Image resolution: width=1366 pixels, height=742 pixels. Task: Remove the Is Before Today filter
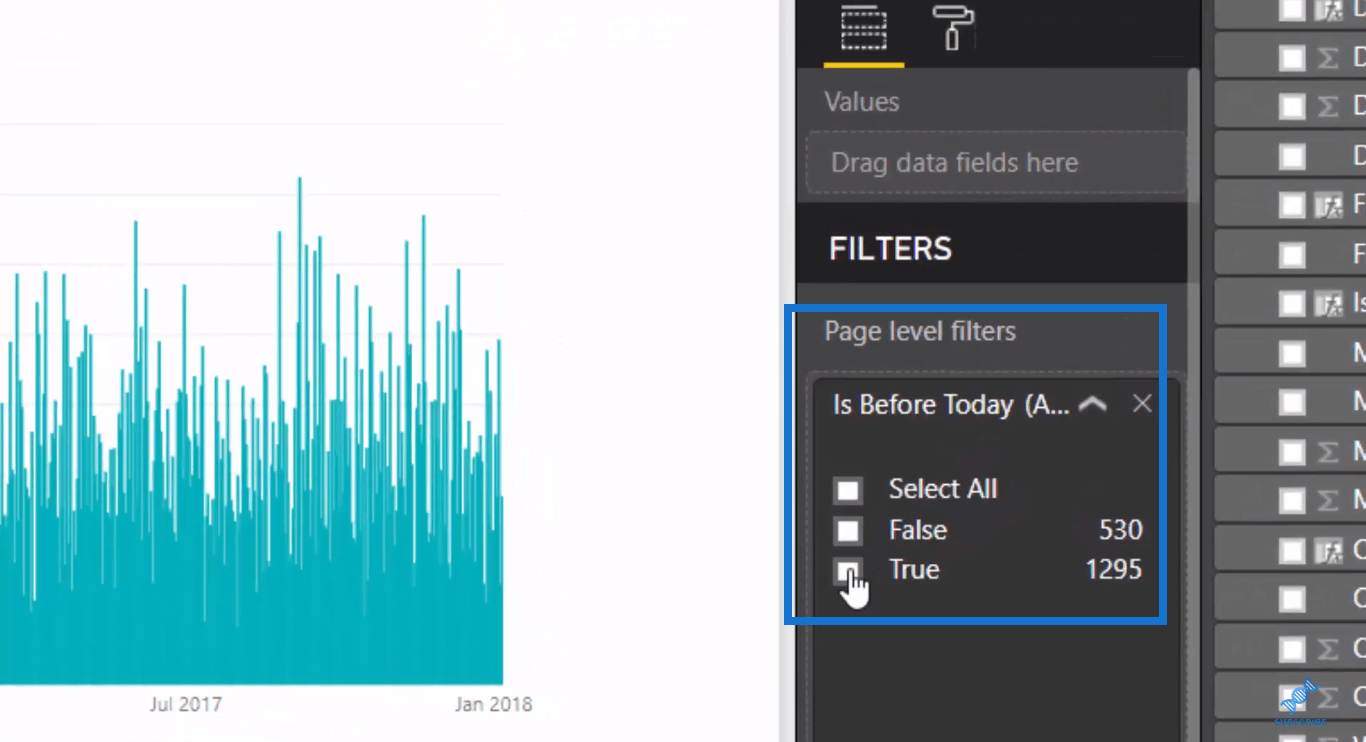(1142, 403)
